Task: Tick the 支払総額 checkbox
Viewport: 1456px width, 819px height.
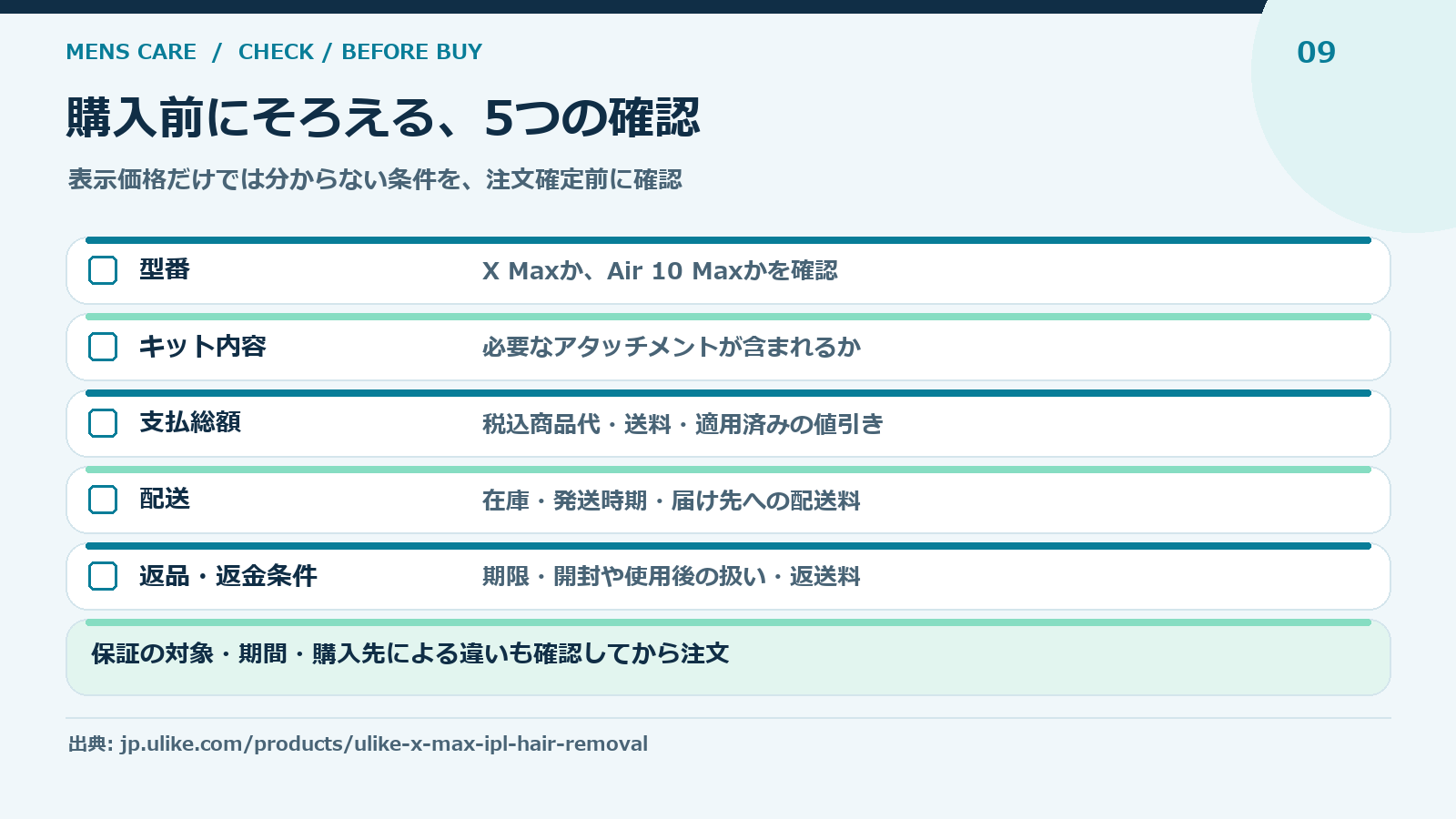Action: click(x=103, y=423)
